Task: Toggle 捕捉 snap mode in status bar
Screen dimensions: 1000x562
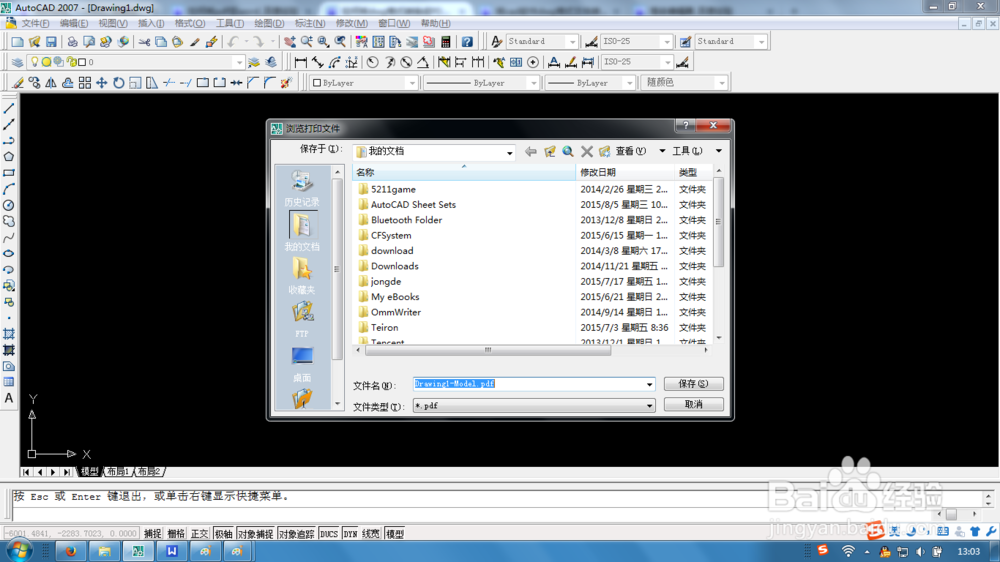Action: tap(152, 534)
